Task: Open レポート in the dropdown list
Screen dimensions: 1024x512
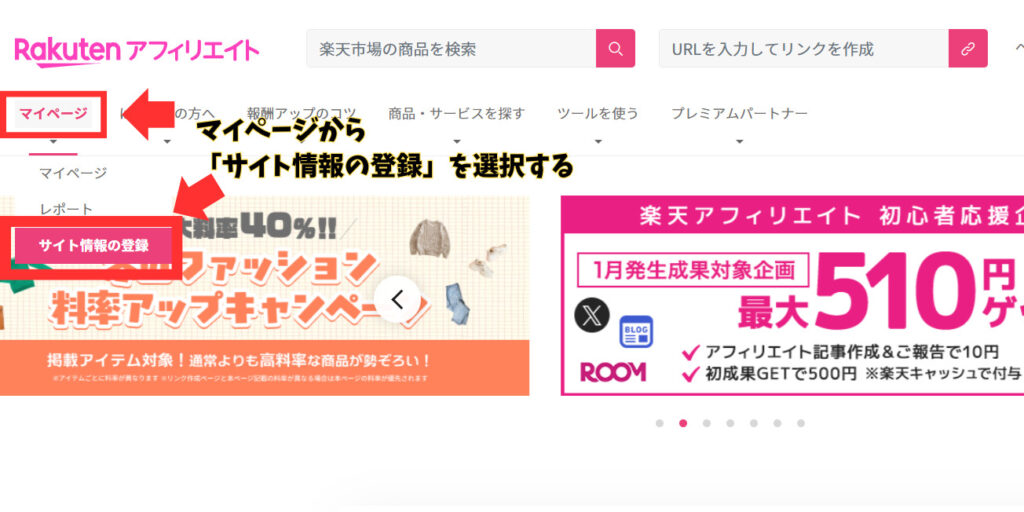Action: coord(66,210)
